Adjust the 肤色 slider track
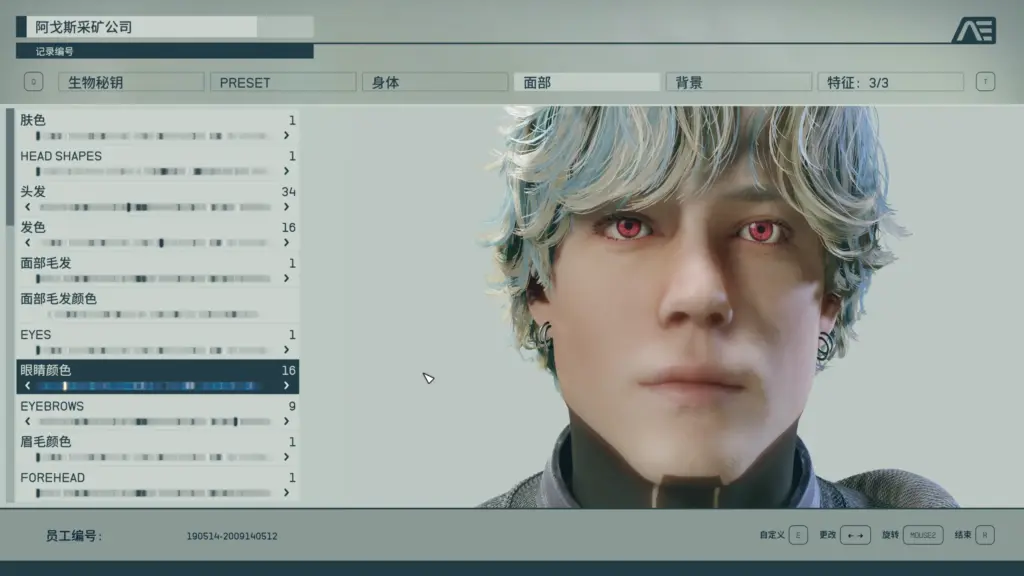The width and height of the screenshot is (1024, 576). (154, 136)
